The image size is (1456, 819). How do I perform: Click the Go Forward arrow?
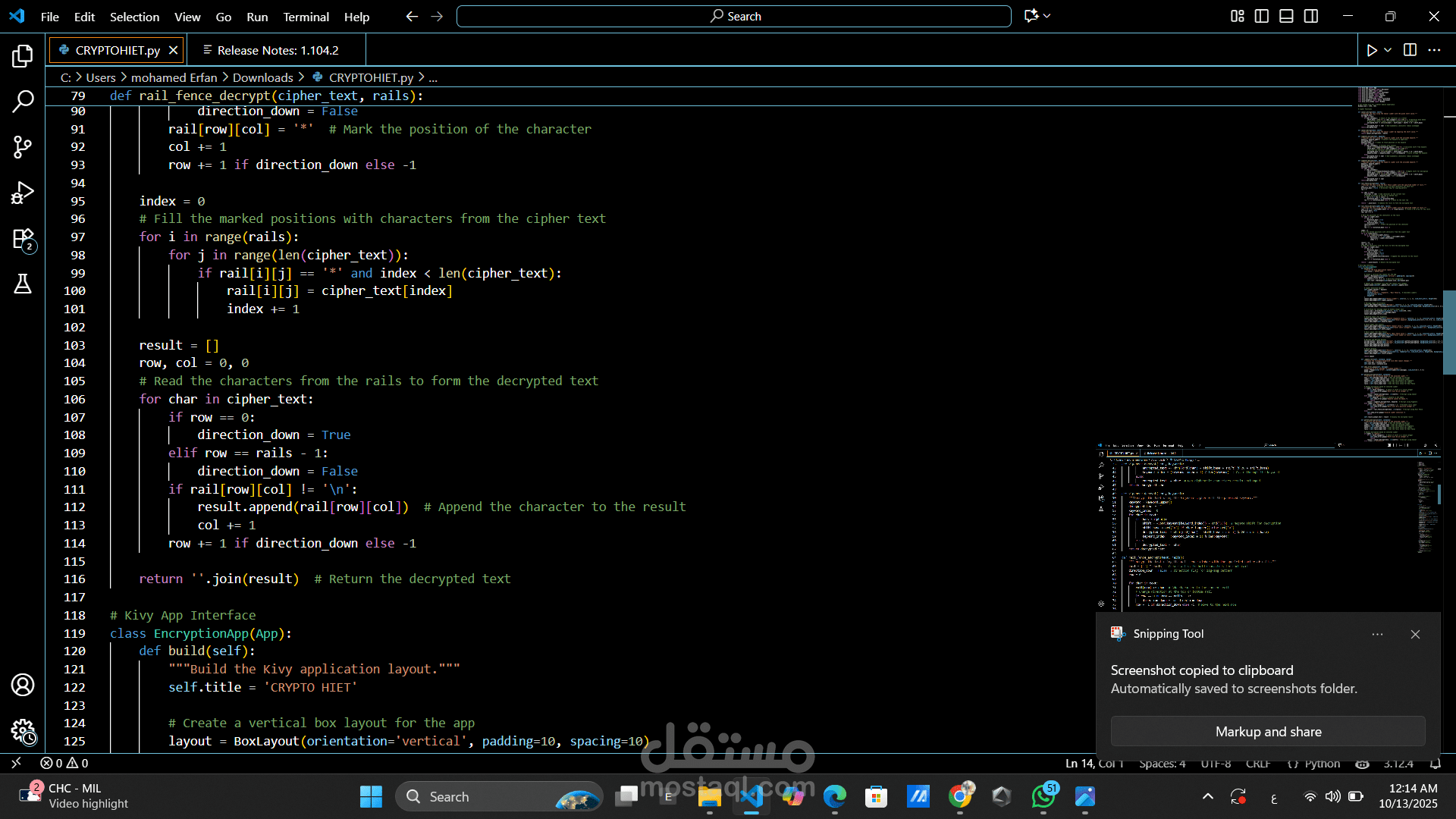tap(437, 16)
